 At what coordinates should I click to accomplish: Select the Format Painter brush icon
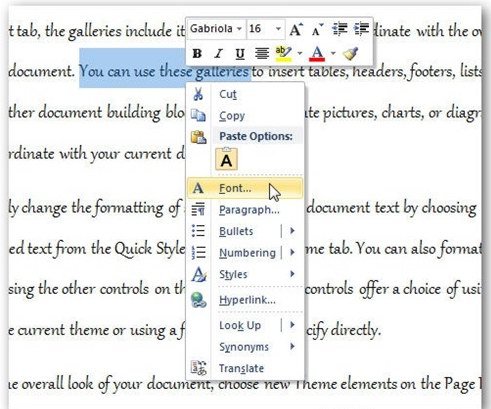350,53
